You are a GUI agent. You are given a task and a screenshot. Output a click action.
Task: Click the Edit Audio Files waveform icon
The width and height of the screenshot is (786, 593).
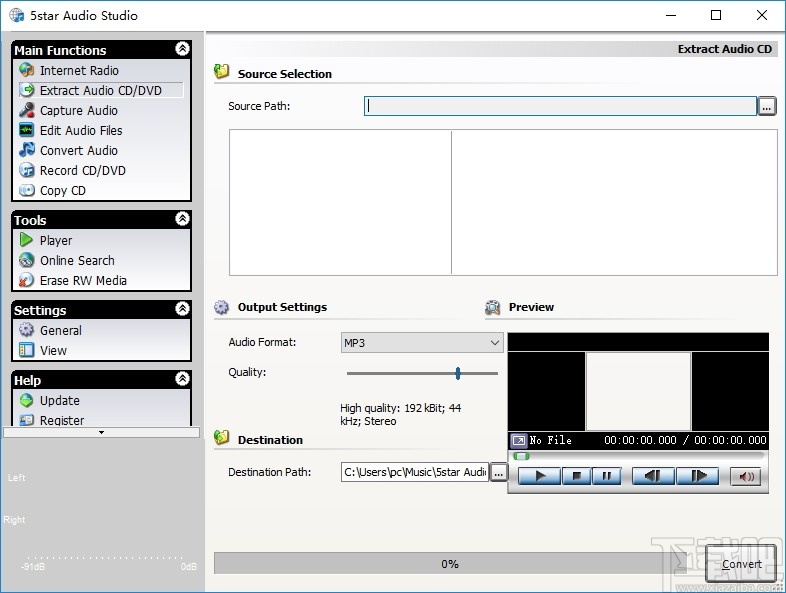pos(27,130)
